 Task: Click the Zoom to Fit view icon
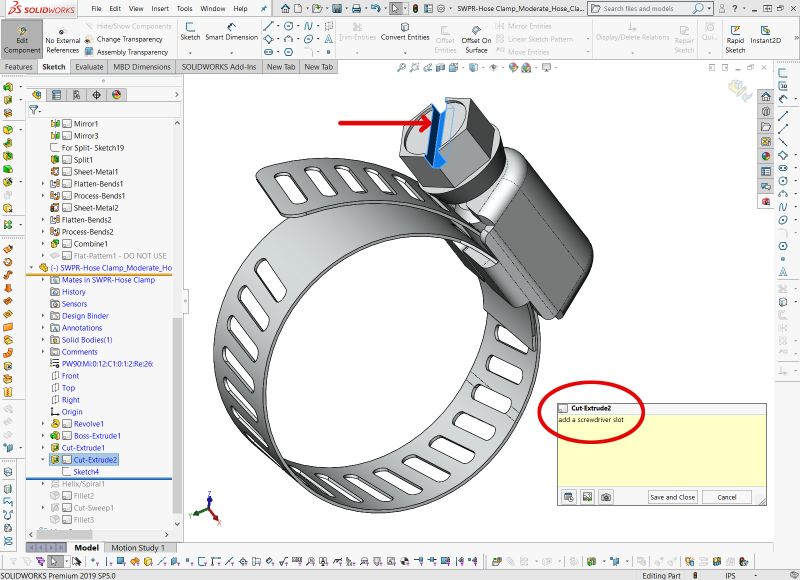pos(401,67)
